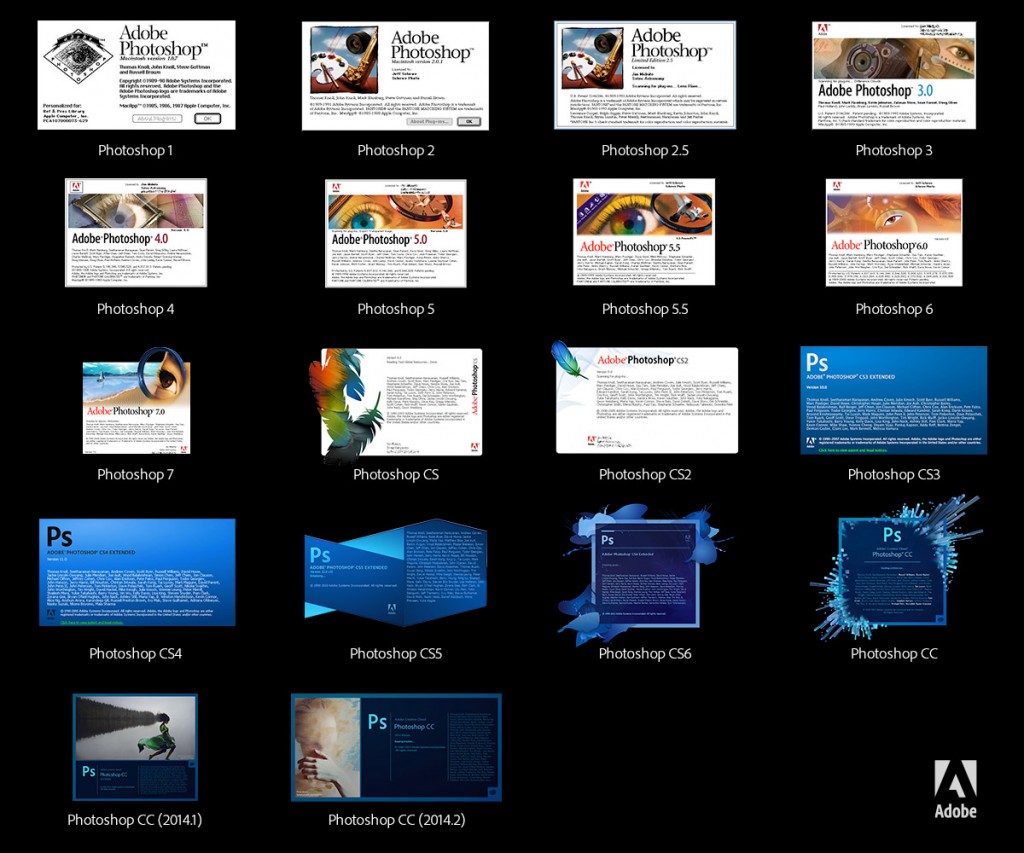Click the "Photoshop 5" caption text
This screenshot has height=853, width=1024.
pos(396,309)
